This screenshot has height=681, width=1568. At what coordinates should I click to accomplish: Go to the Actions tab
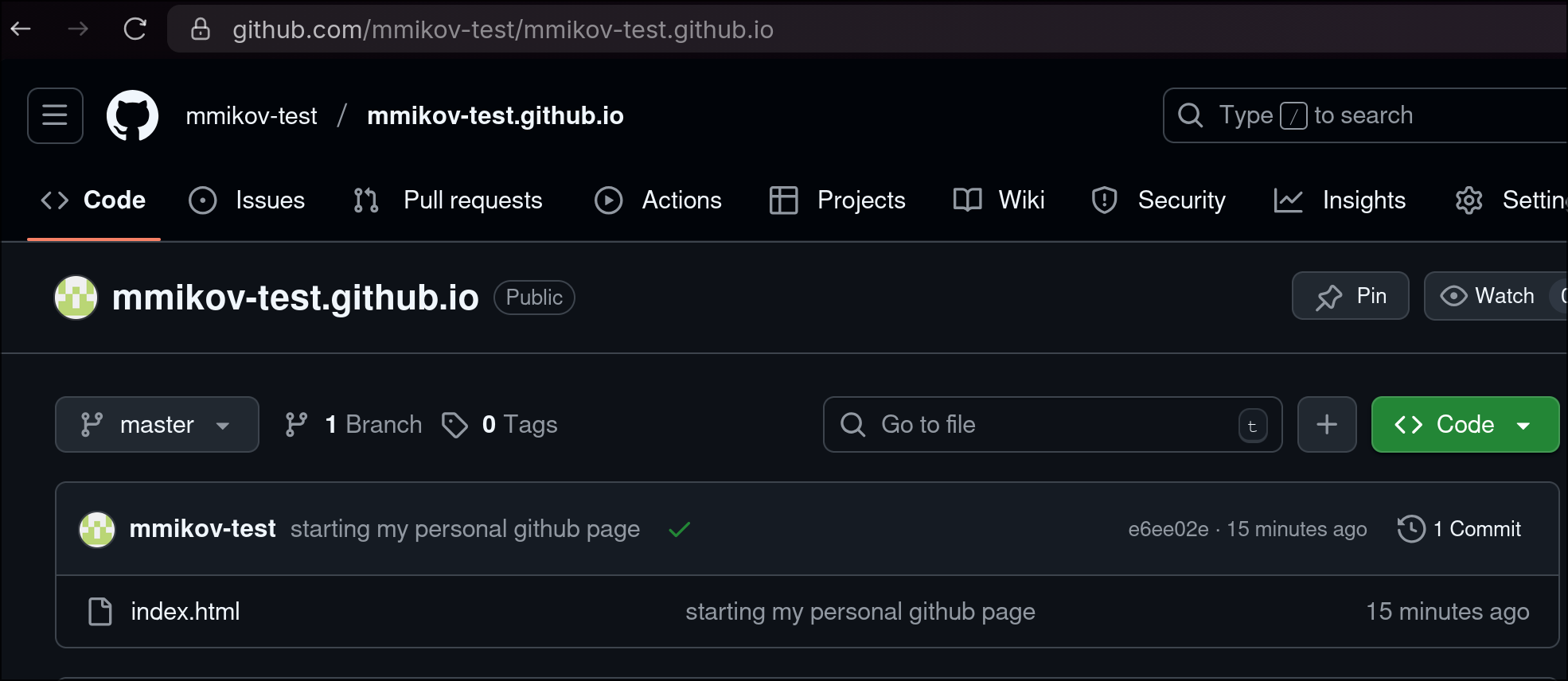point(658,200)
